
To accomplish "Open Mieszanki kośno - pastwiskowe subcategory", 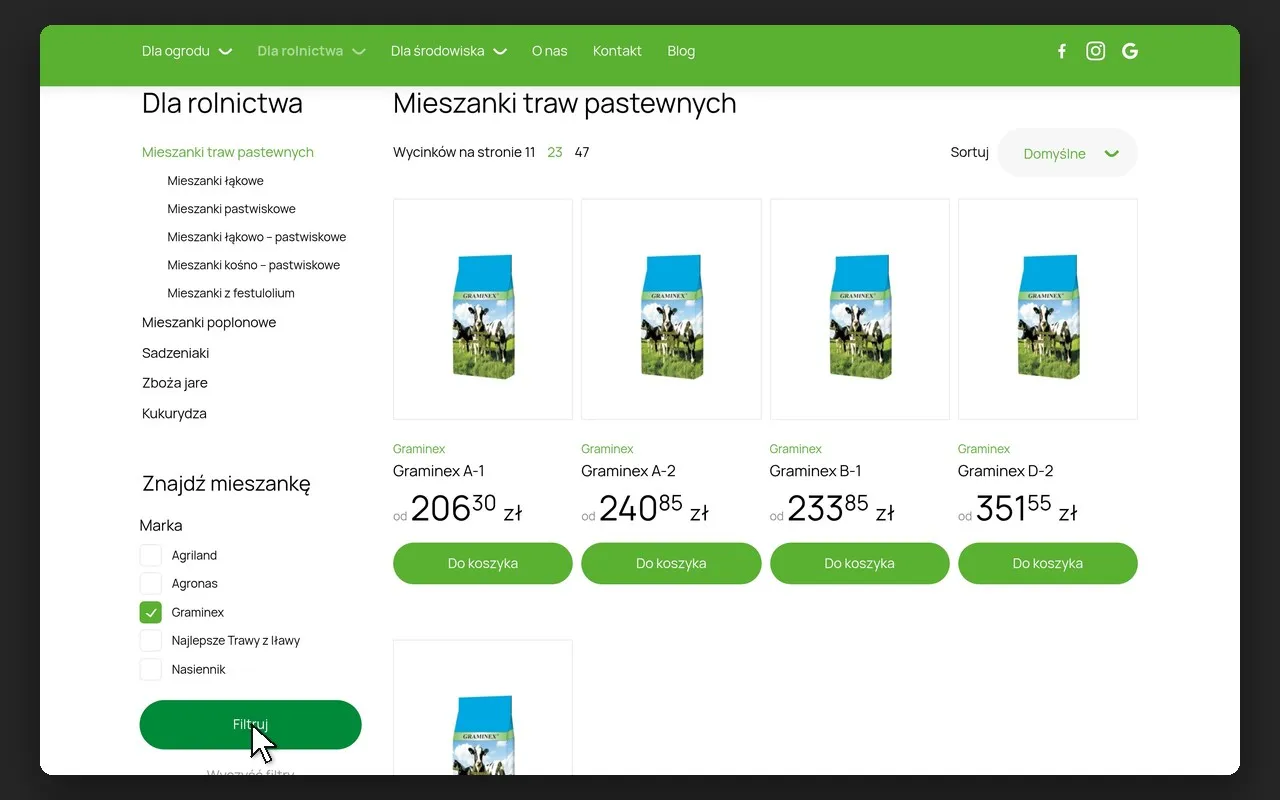I will click(x=254, y=265).
